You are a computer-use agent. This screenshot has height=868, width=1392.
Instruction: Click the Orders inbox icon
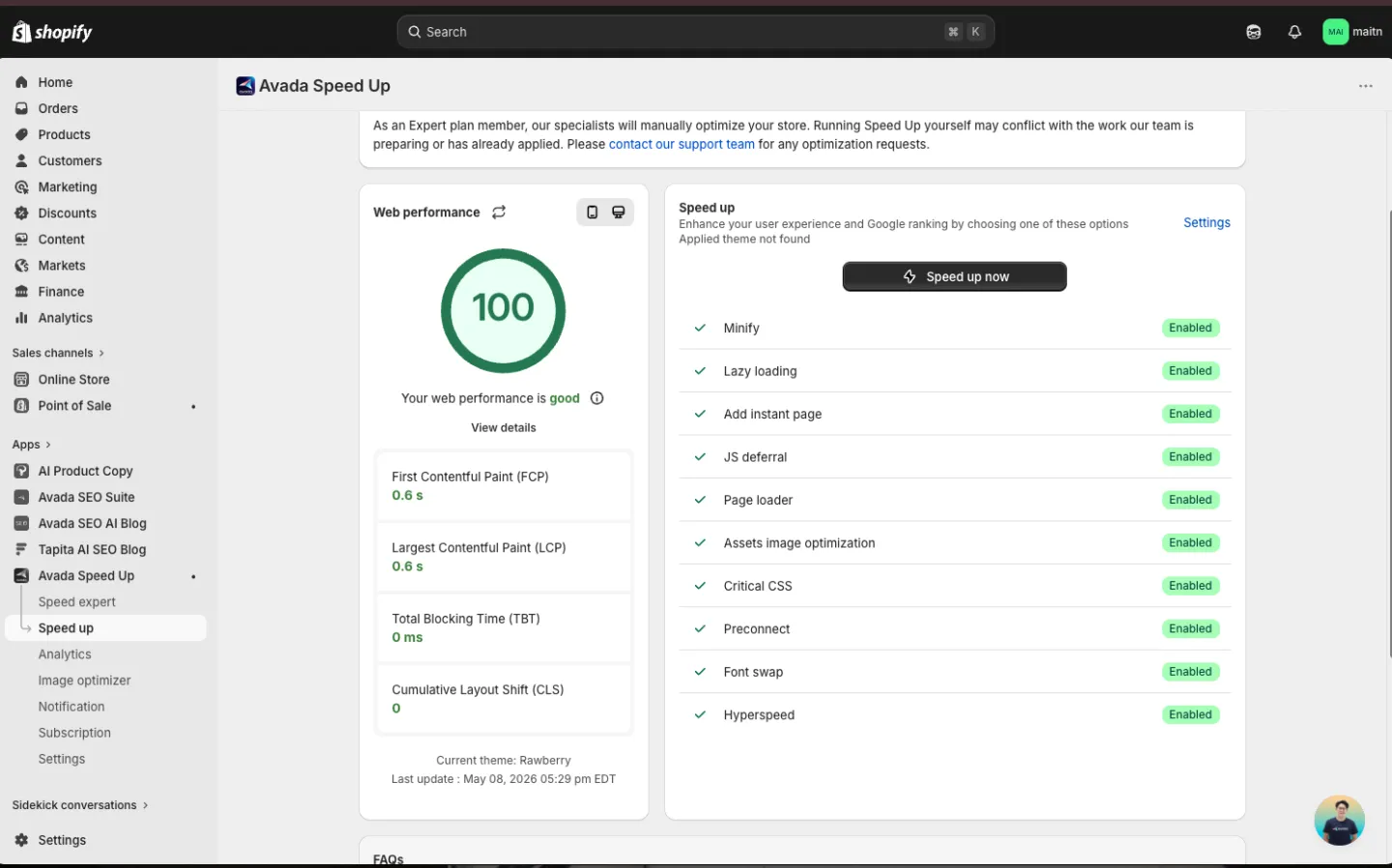[x=21, y=108]
